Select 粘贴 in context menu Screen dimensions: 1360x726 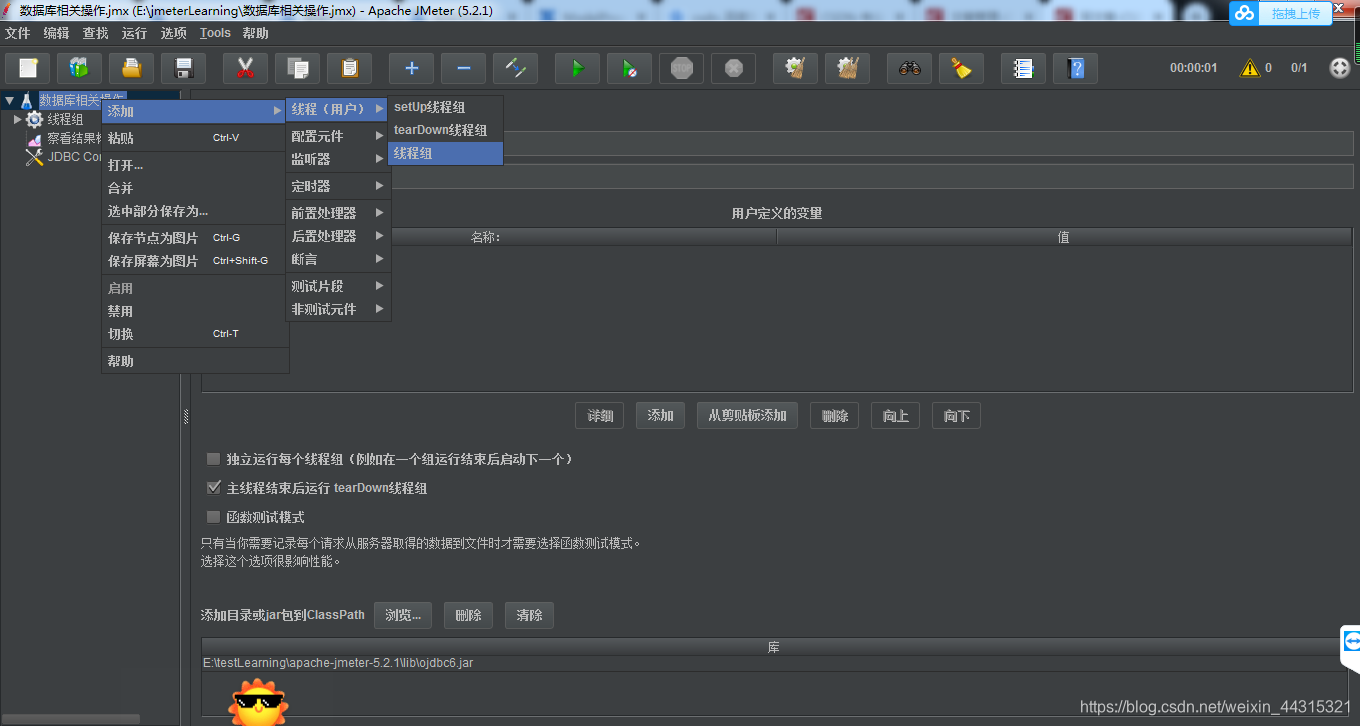[195, 138]
